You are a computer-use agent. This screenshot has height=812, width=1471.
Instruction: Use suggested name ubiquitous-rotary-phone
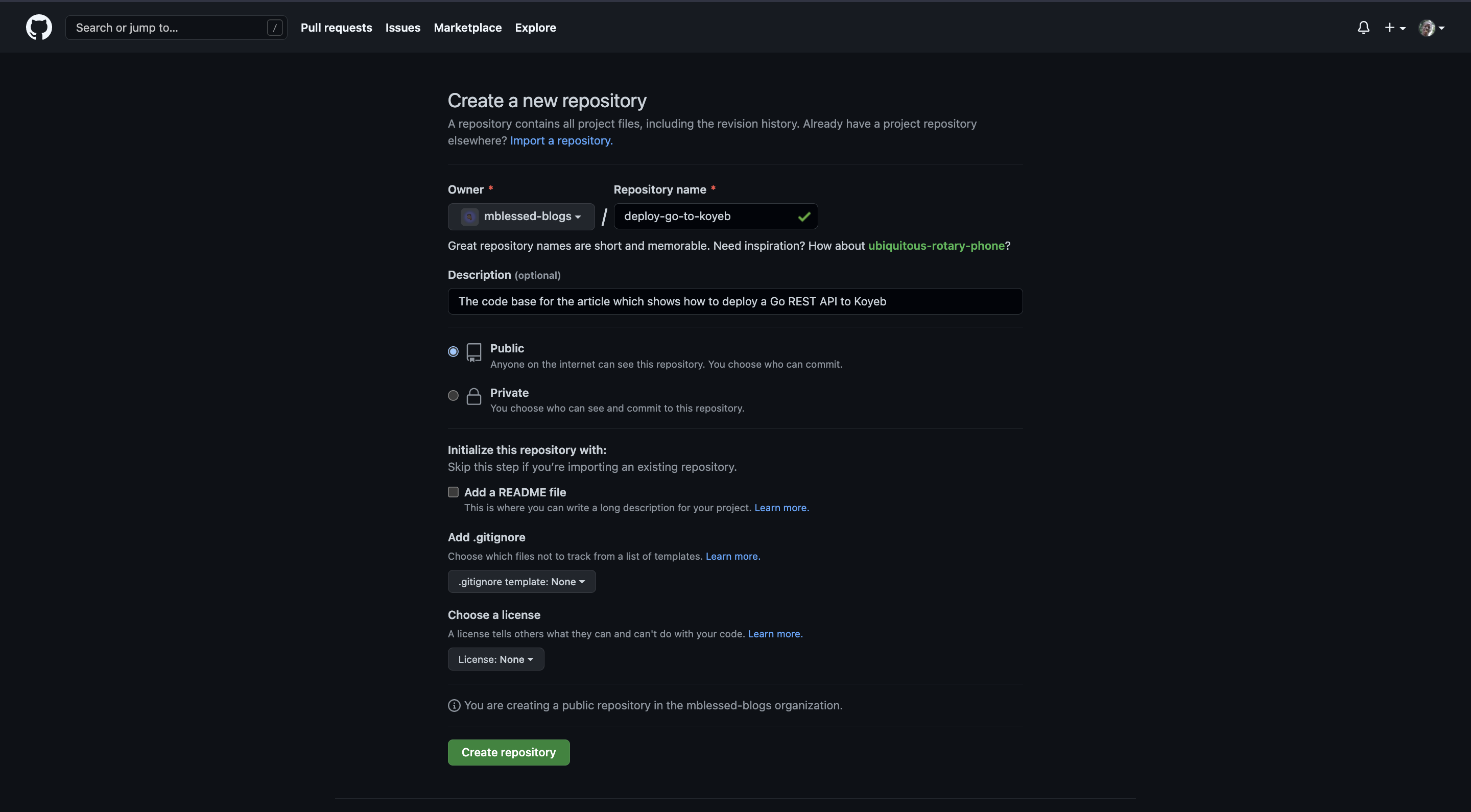pyautogui.click(x=936, y=246)
